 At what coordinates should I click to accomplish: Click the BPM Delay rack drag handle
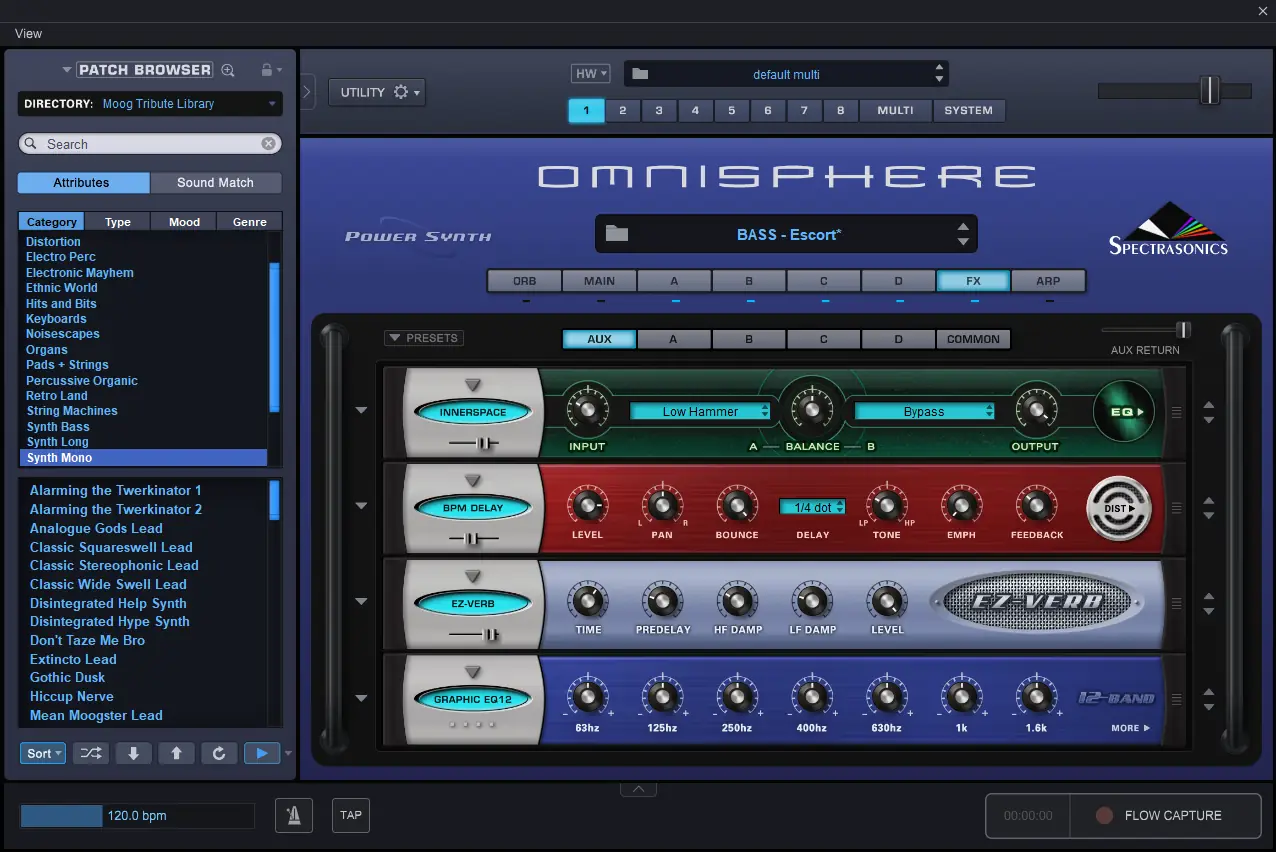(x=1176, y=508)
